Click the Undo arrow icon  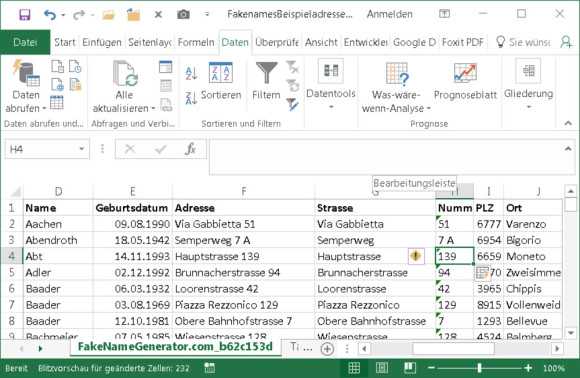[50, 15]
